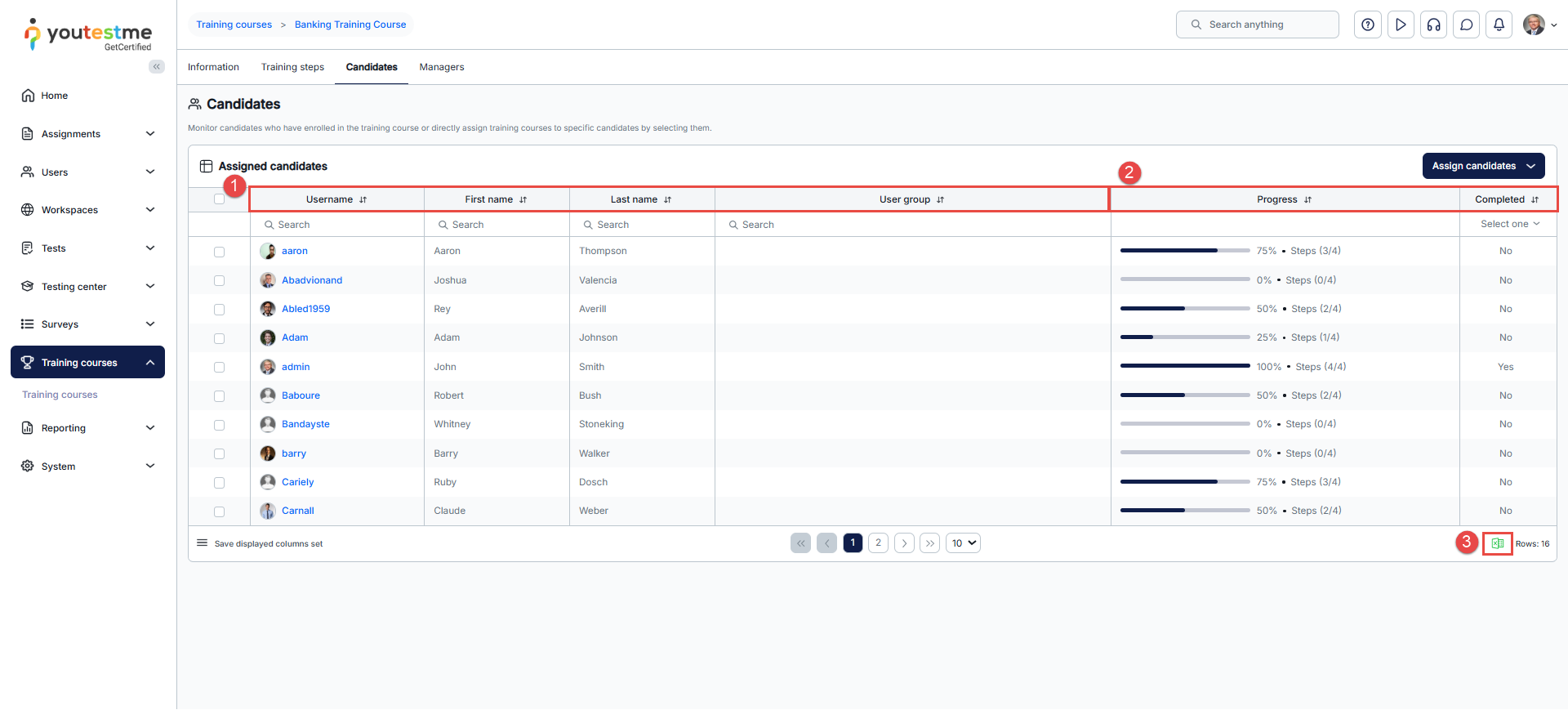Open the Completed filter 'Select one' dropdown
The width and height of the screenshot is (1568, 710).
point(1509,225)
